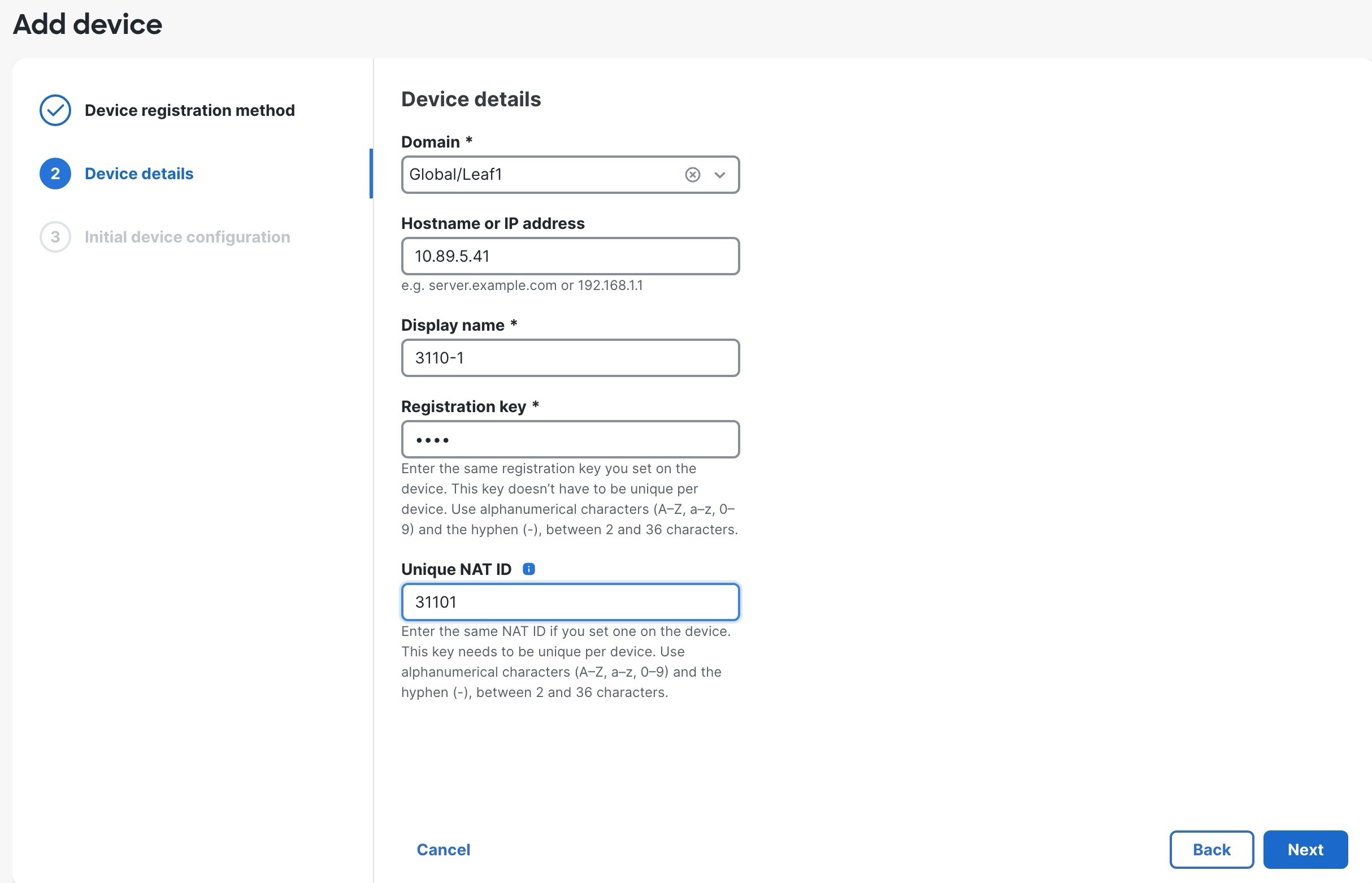Select Initial device configuration step
The width and height of the screenshot is (1372, 883).
coord(187,237)
